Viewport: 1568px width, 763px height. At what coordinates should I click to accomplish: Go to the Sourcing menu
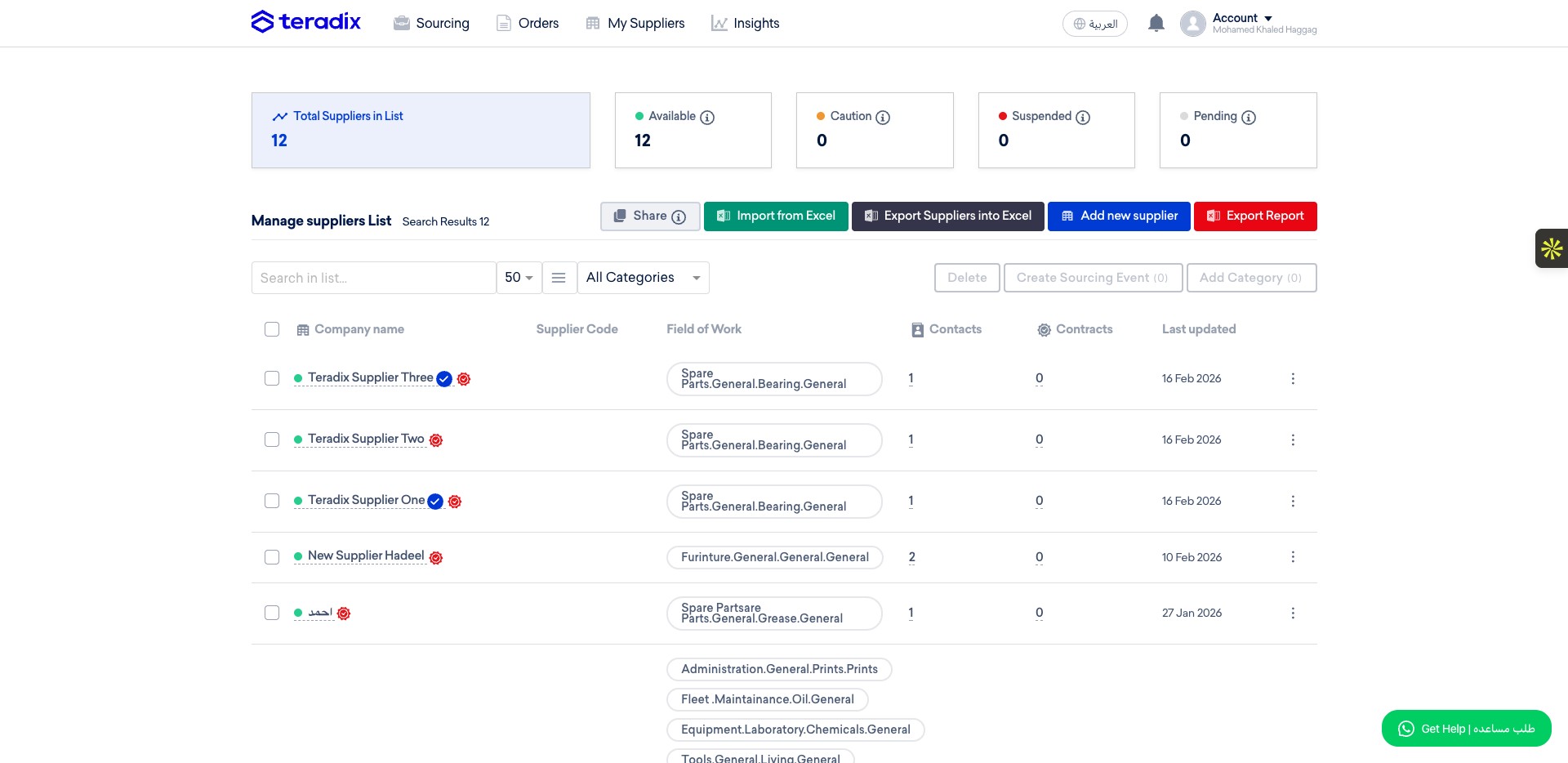pyautogui.click(x=431, y=23)
